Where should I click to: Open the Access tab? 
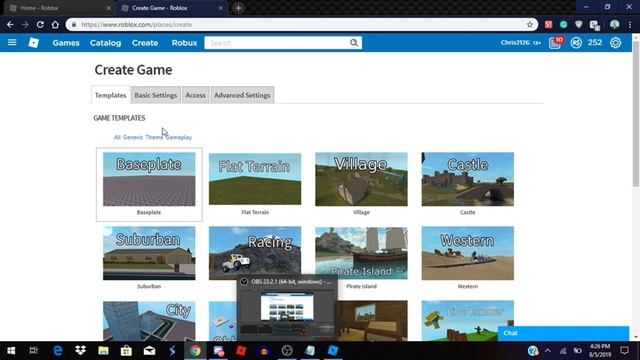[196, 95]
